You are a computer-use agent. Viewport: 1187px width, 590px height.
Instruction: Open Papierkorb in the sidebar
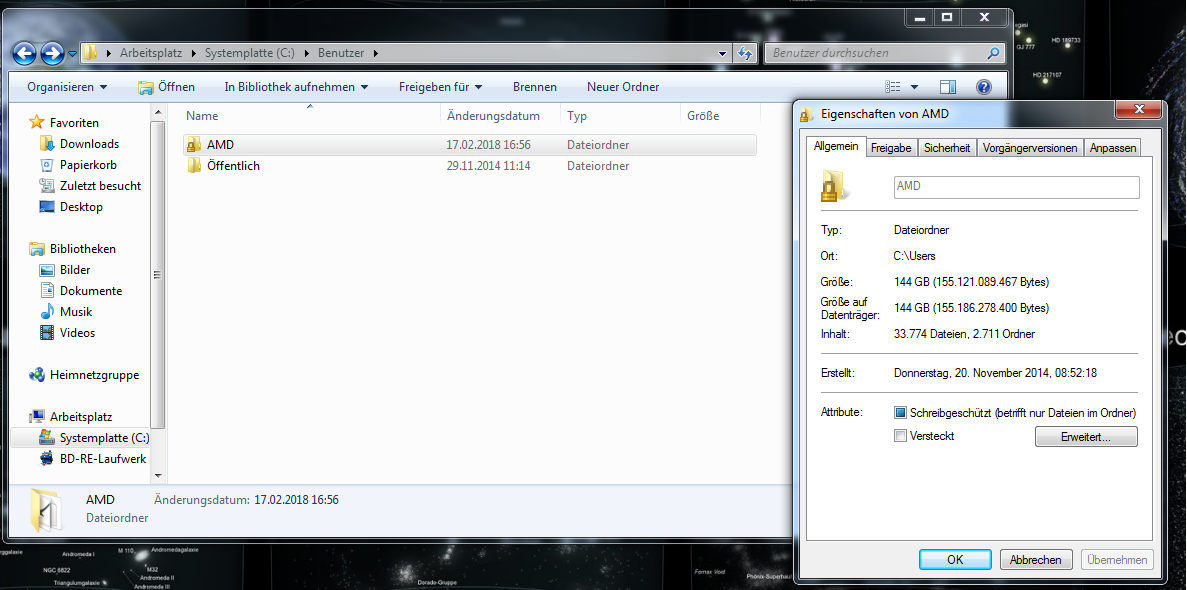tap(78, 165)
